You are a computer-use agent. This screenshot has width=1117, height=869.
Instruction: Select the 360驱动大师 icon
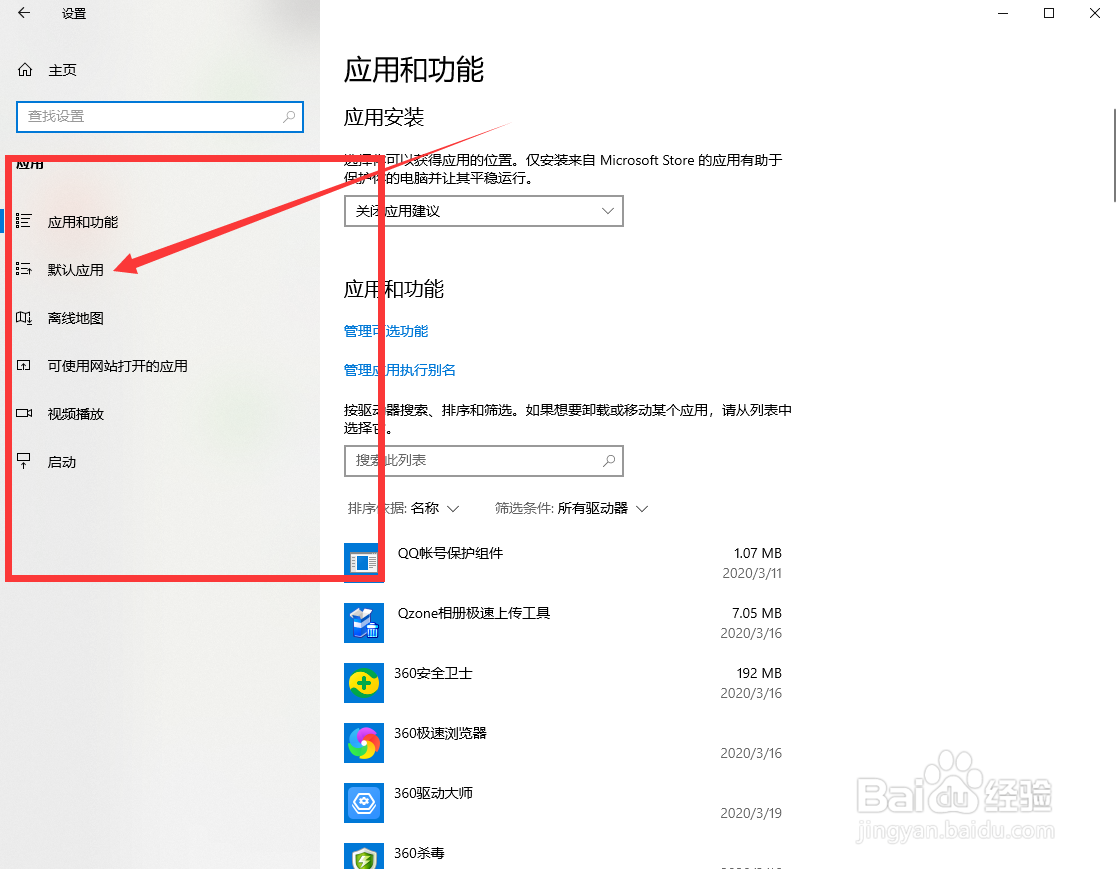coord(363,803)
